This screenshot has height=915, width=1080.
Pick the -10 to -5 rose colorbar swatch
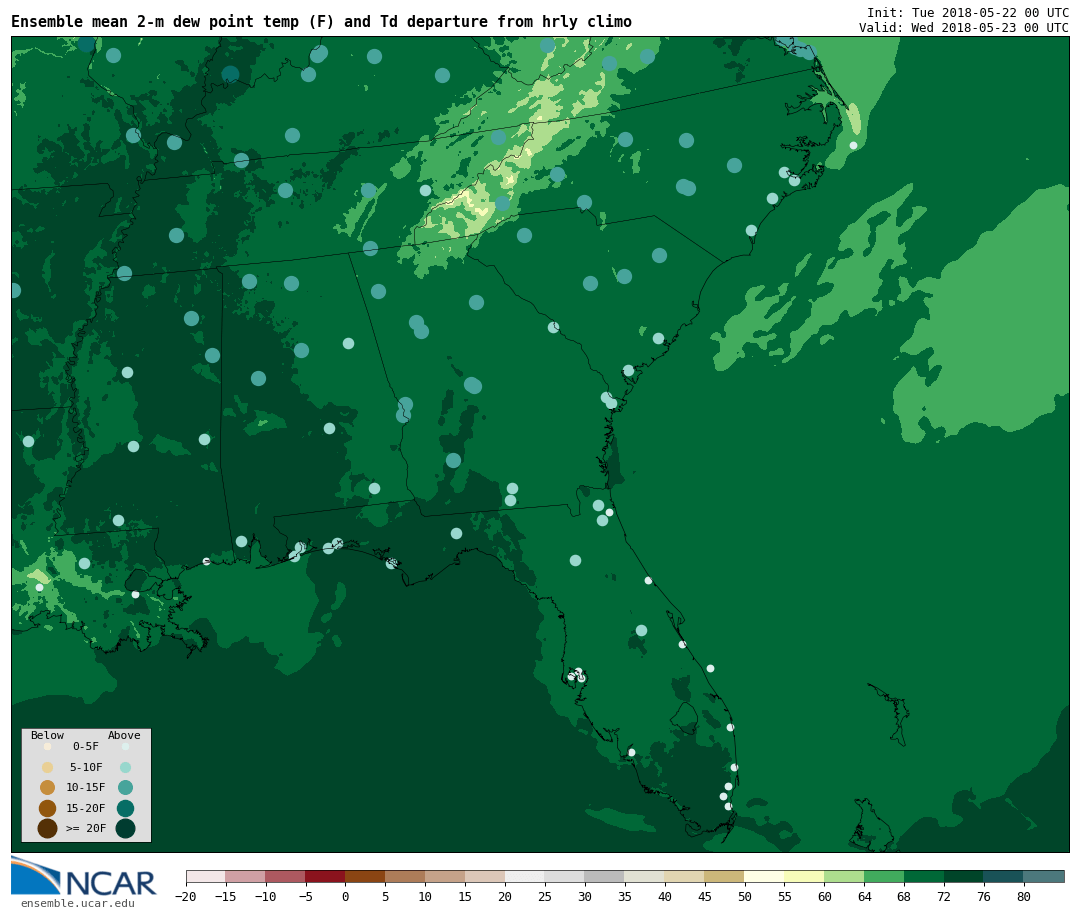tap(285, 876)
